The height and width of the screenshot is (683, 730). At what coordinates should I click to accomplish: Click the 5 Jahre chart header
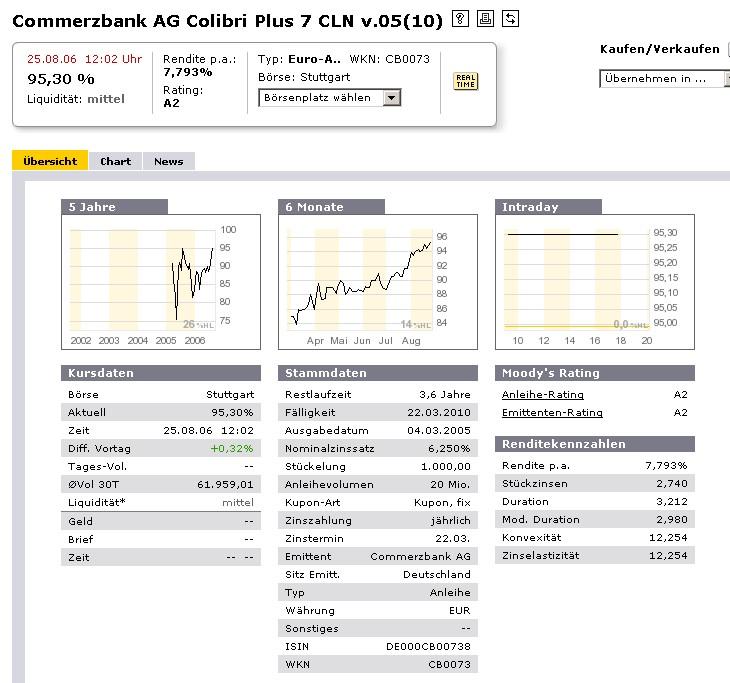[115, 207]
